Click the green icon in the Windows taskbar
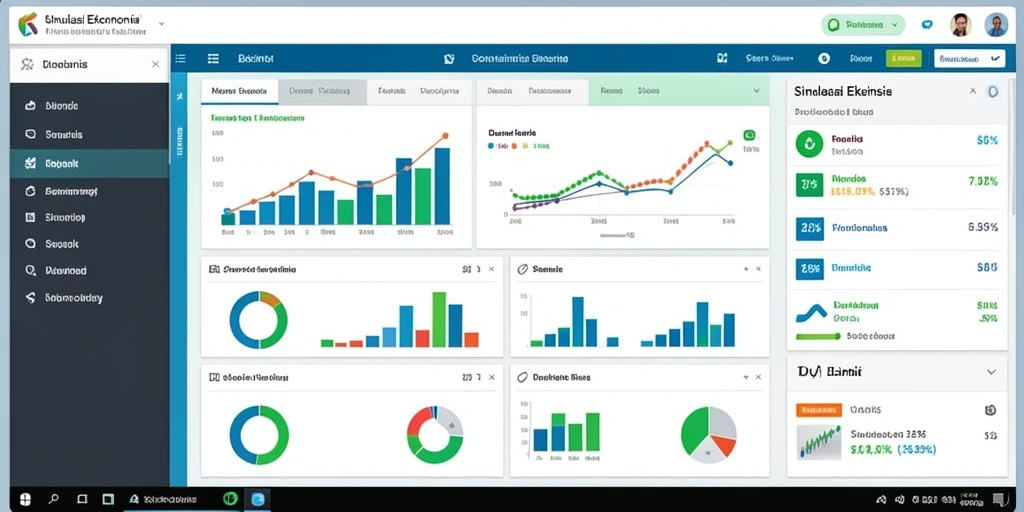The image size is (1024, 512). 230,499
